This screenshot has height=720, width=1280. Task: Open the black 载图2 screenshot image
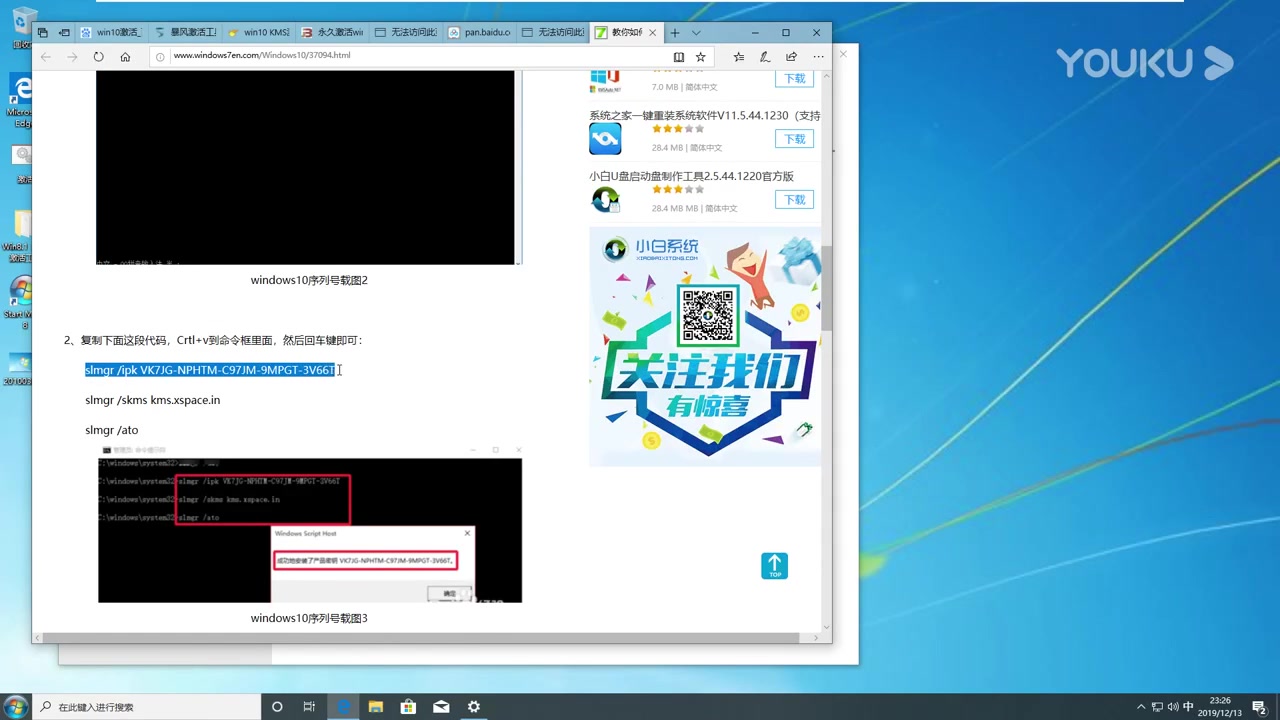[x=305, y=167]
